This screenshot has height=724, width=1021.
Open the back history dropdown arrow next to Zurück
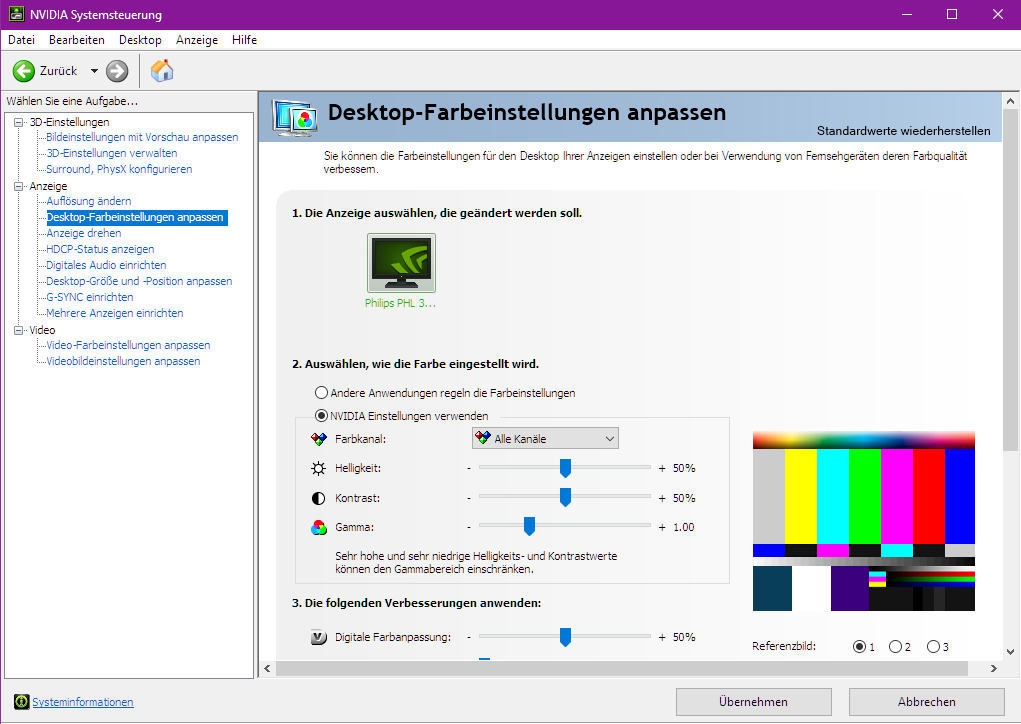point(94,71)
